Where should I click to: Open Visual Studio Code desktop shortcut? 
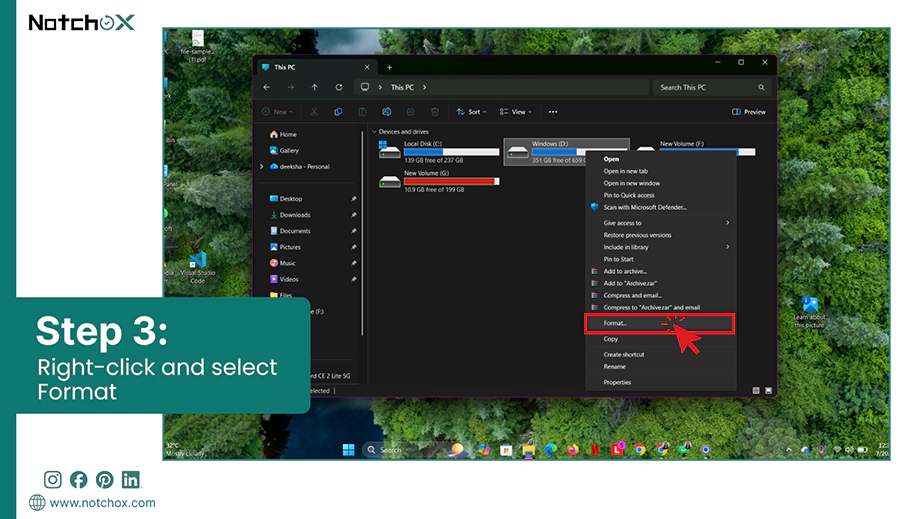(x=198, y=268)
